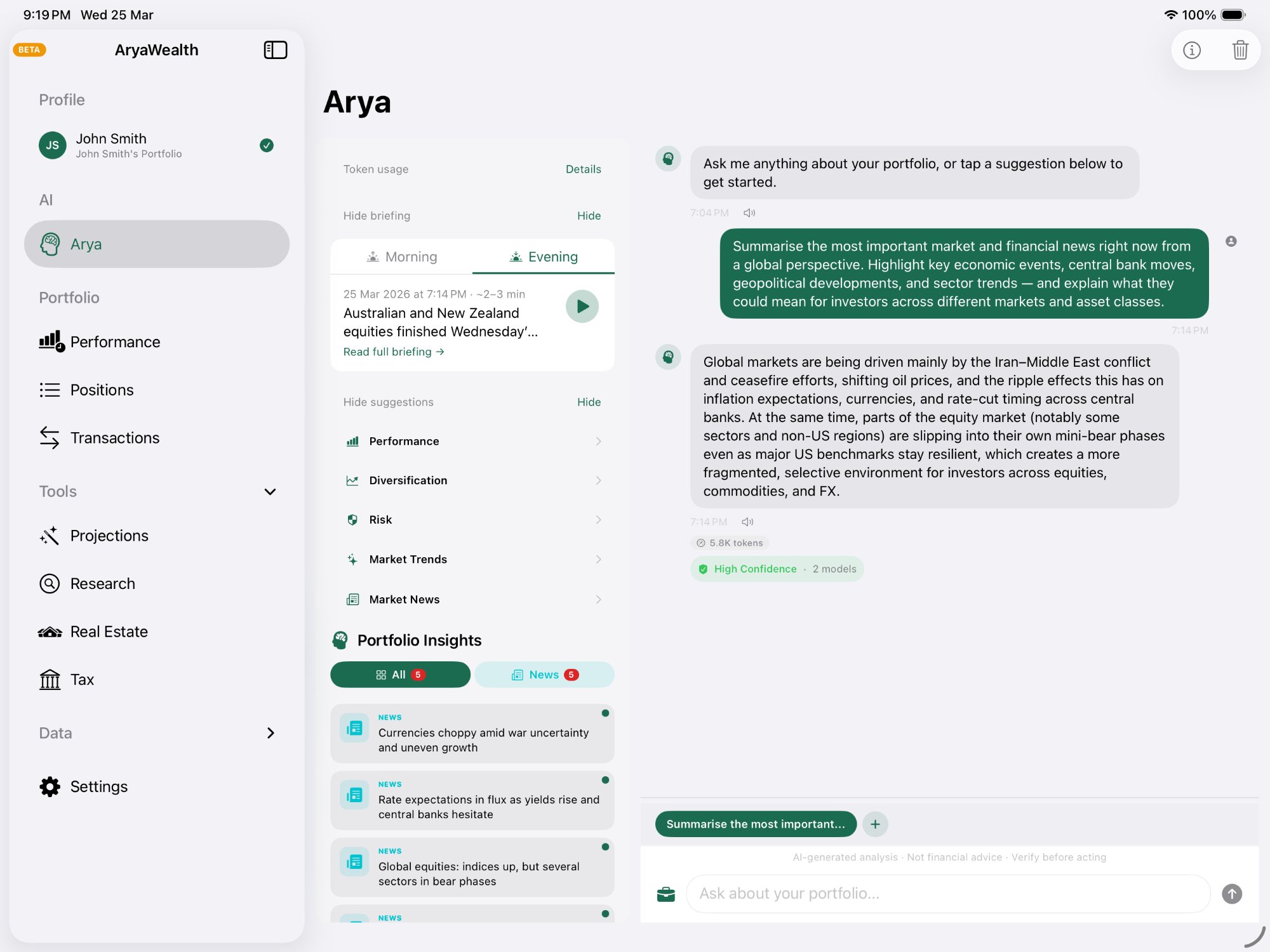This screenshot has width=1270, height=952.
Task: Open the Performance section in sidebar
Action: coord(115,341)
